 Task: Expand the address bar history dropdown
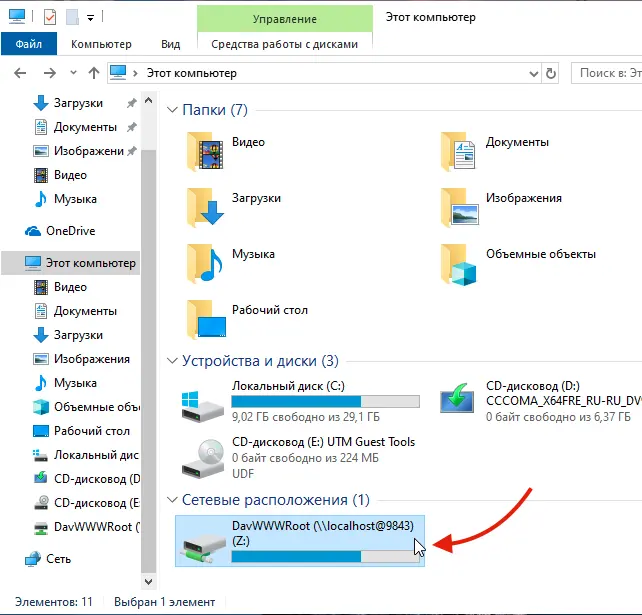pyautogui.click(x=533, y=74)
